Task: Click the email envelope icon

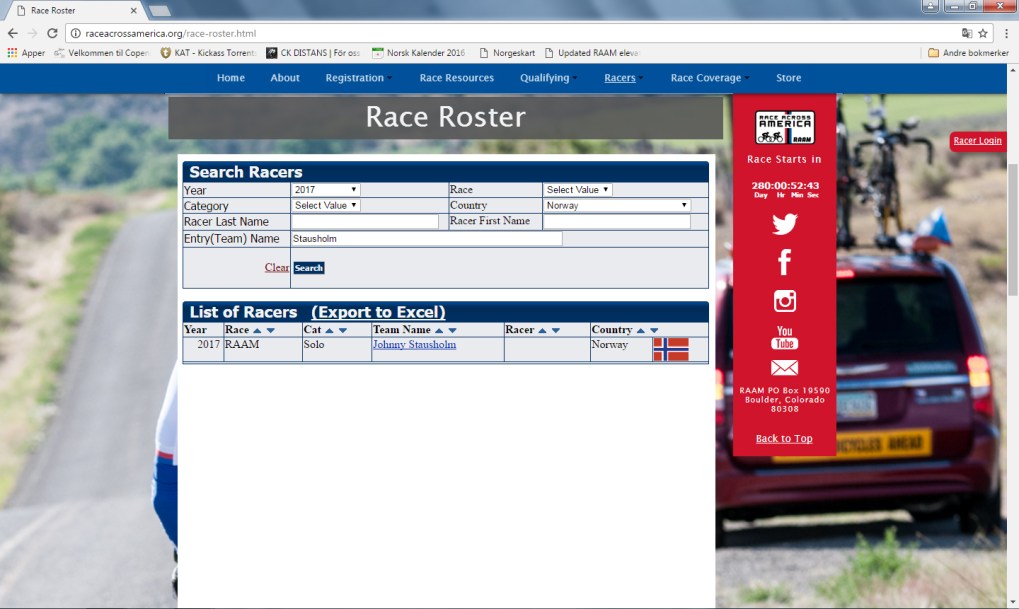Action: (x=784, y=367)
